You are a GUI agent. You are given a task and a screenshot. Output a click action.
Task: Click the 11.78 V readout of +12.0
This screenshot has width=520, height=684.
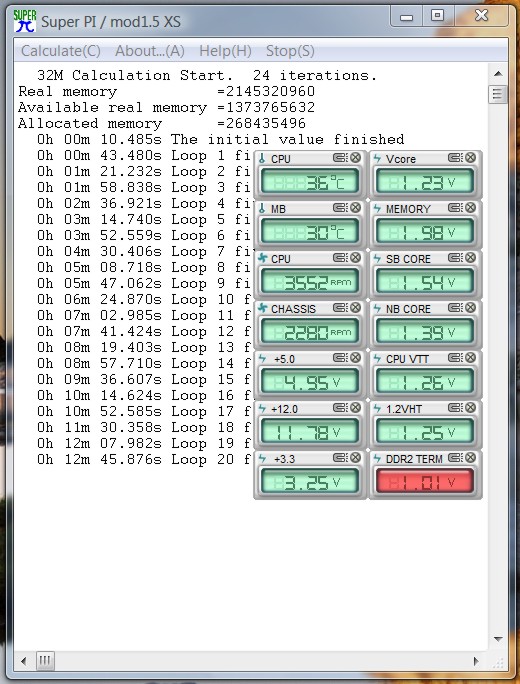click(310, 432)
